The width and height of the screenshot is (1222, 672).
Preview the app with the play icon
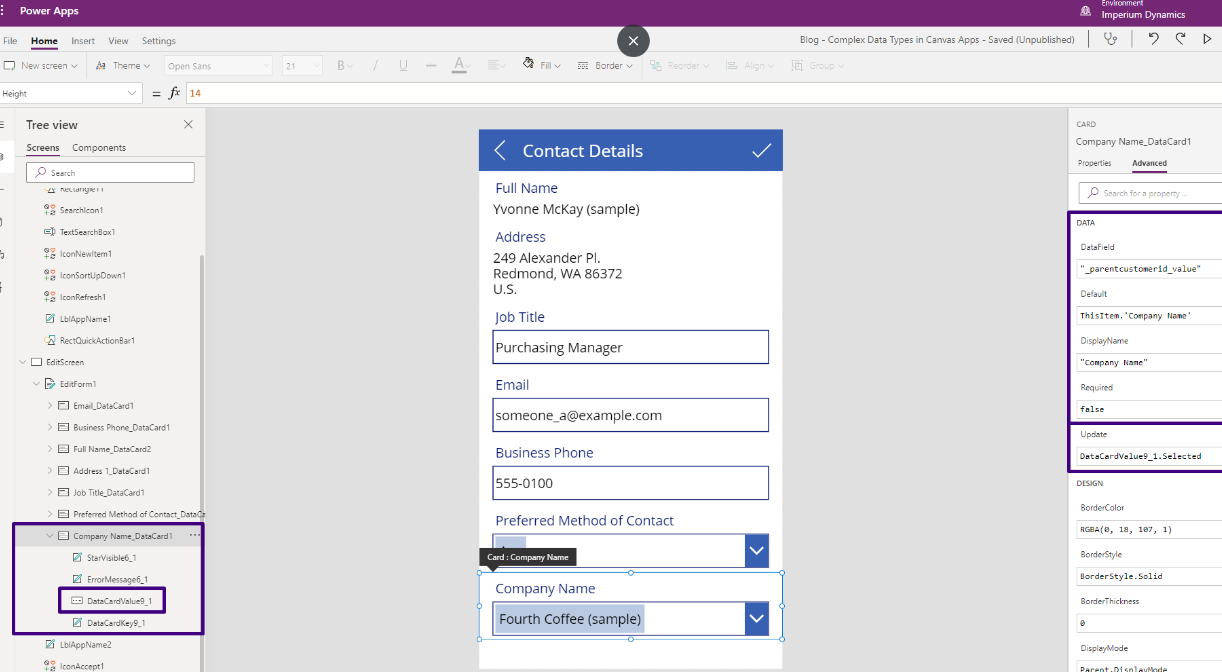1207,38
